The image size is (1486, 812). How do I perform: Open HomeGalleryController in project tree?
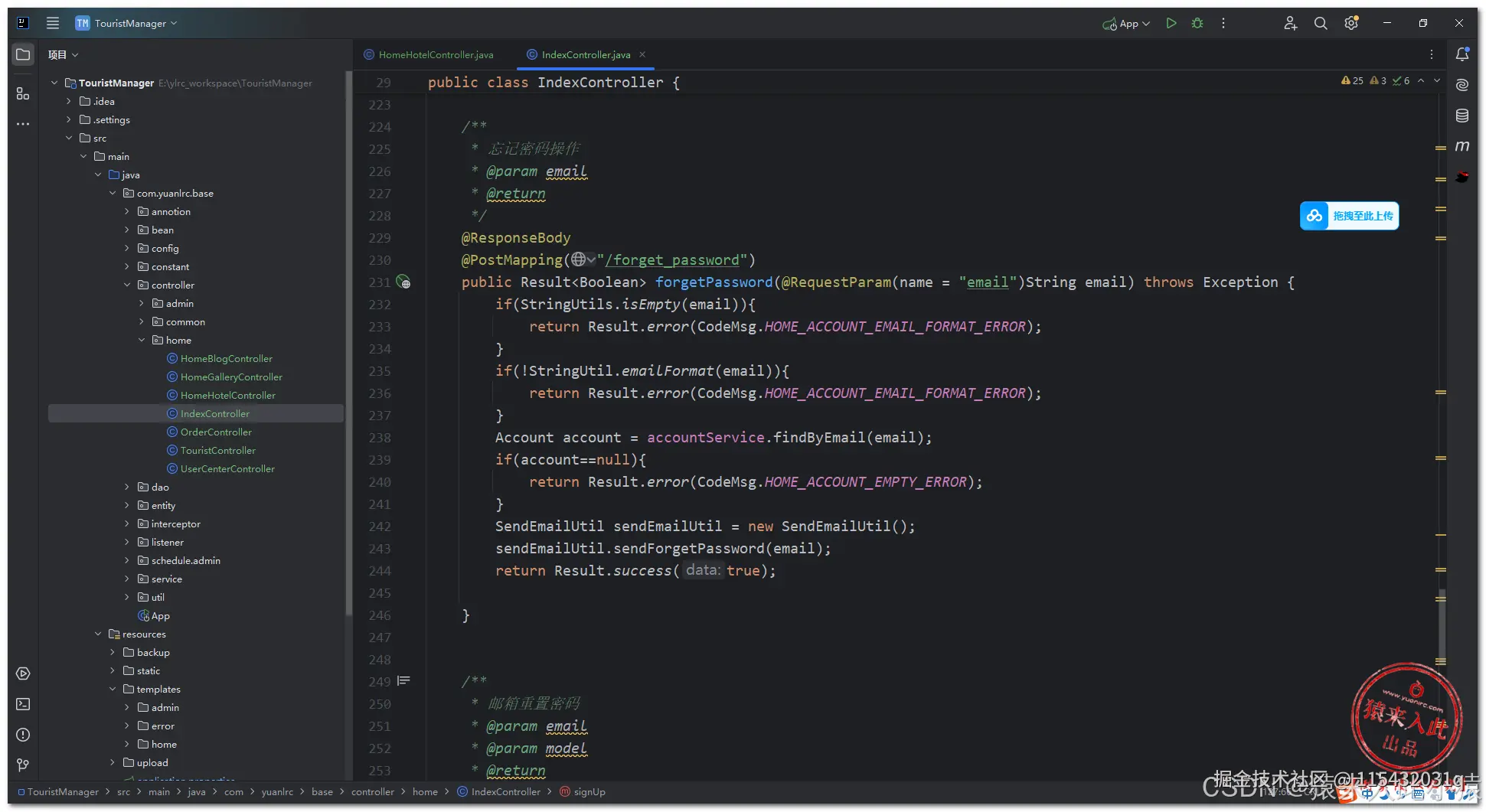pyautogui.click(x=225, y=377)
